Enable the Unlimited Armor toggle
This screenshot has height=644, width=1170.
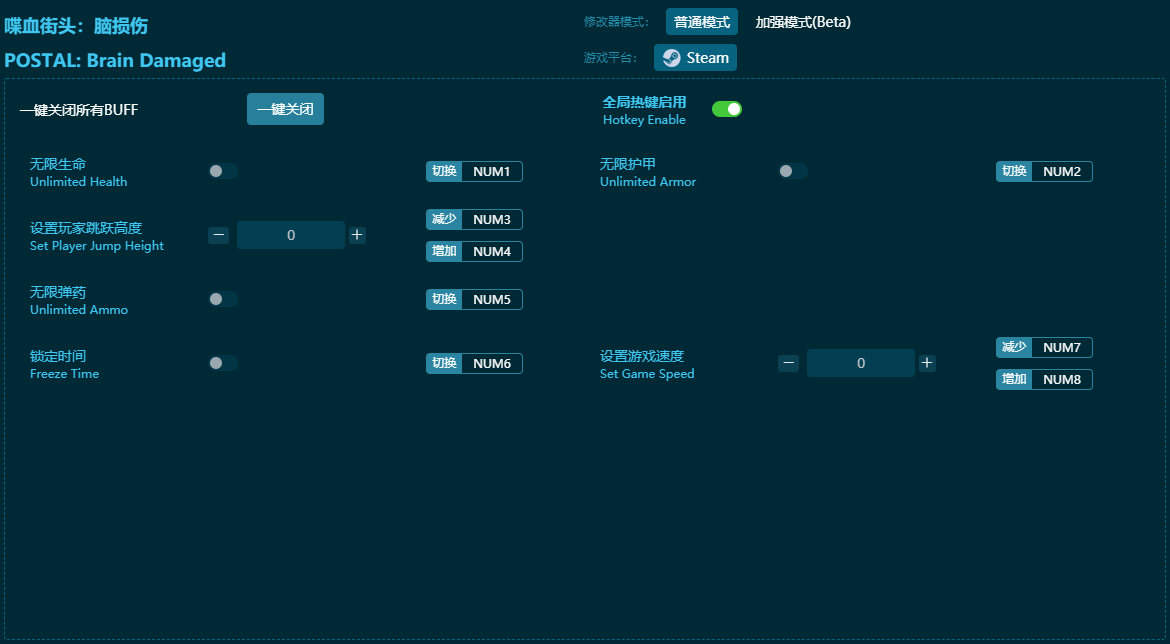click(x=792, y=171)
